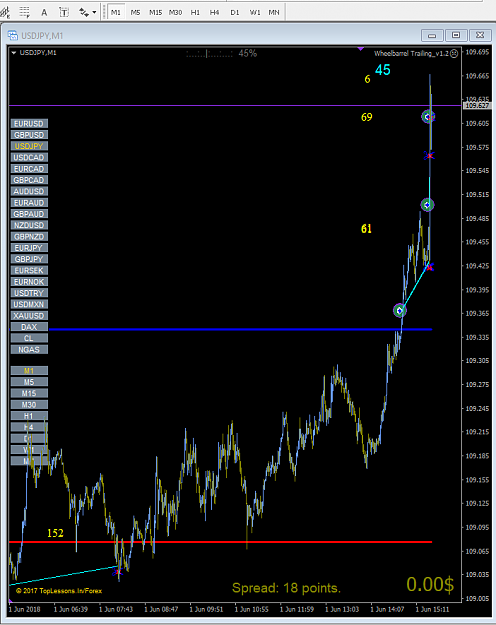Screen dimensions: 496x625
Task: Switch toolbar timeframe to M1
Action: (x=116, y=12)
